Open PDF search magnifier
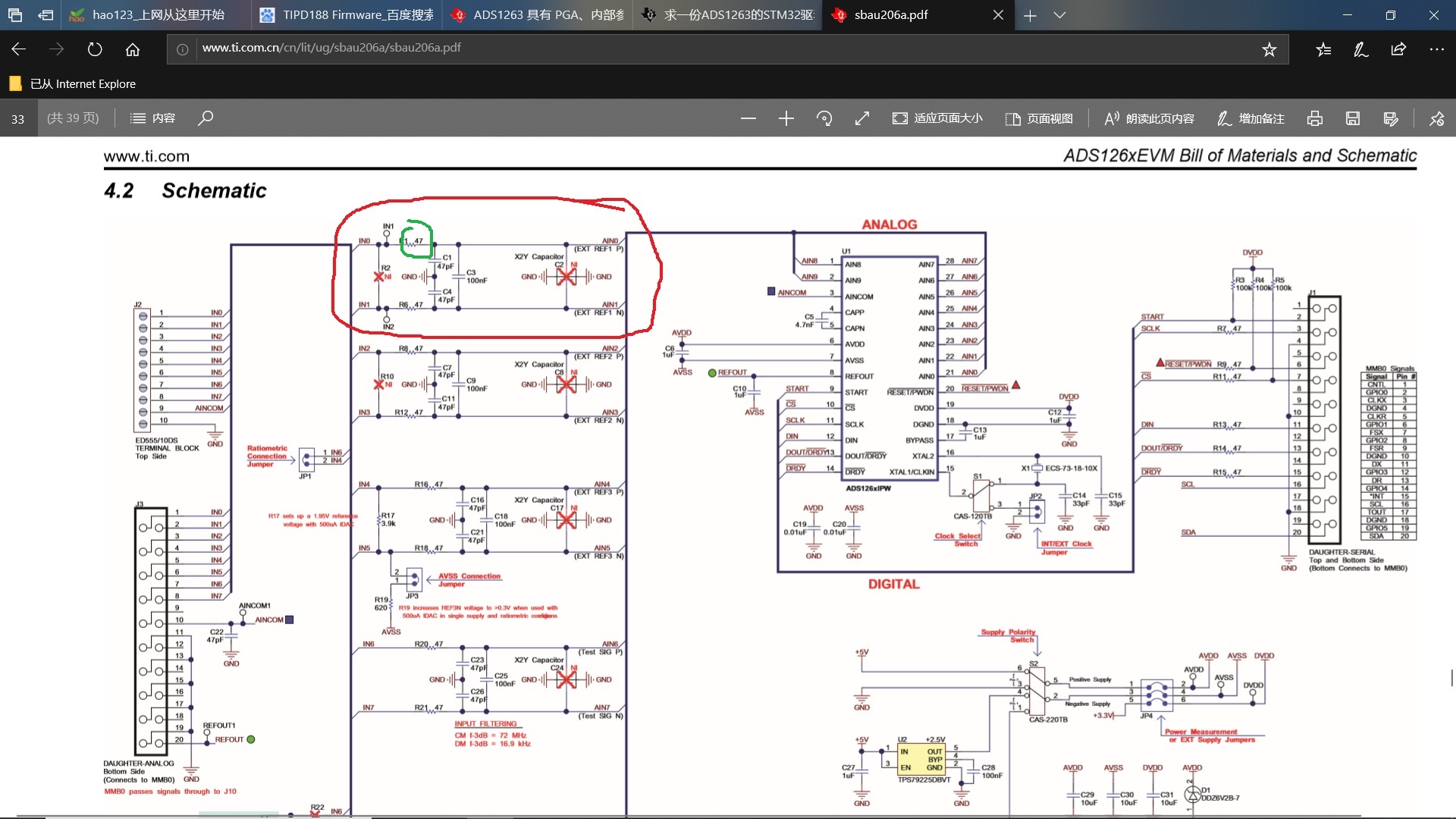 [206, 118]
